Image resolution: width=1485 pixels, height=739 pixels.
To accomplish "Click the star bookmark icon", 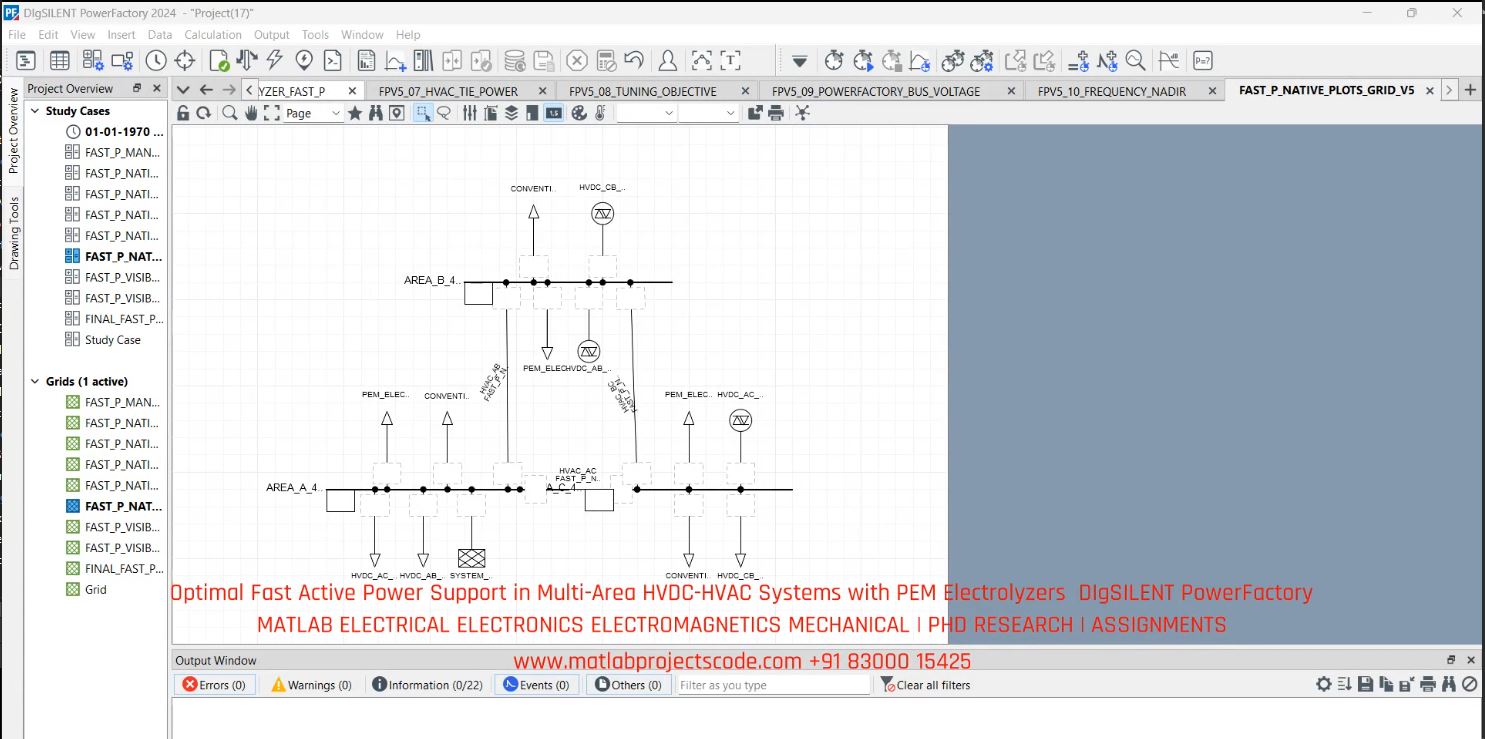I will 355,113.
